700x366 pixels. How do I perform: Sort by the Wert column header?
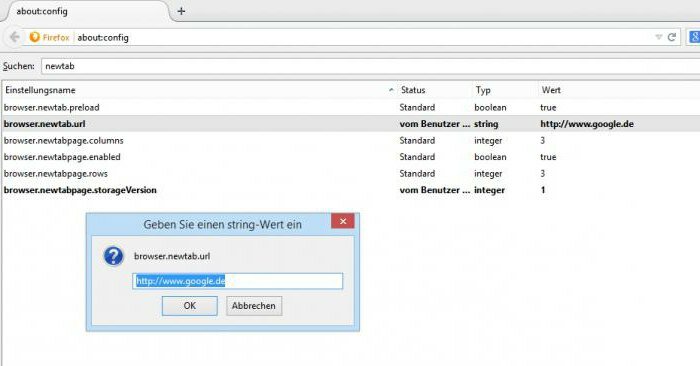point(551,90)
